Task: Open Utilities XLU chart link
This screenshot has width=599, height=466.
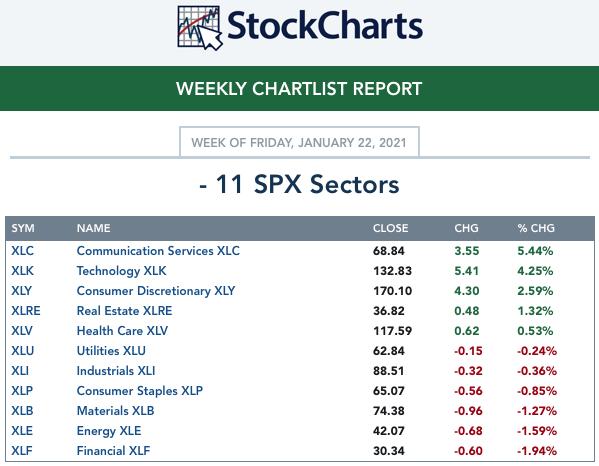Action: pos(111,351)
